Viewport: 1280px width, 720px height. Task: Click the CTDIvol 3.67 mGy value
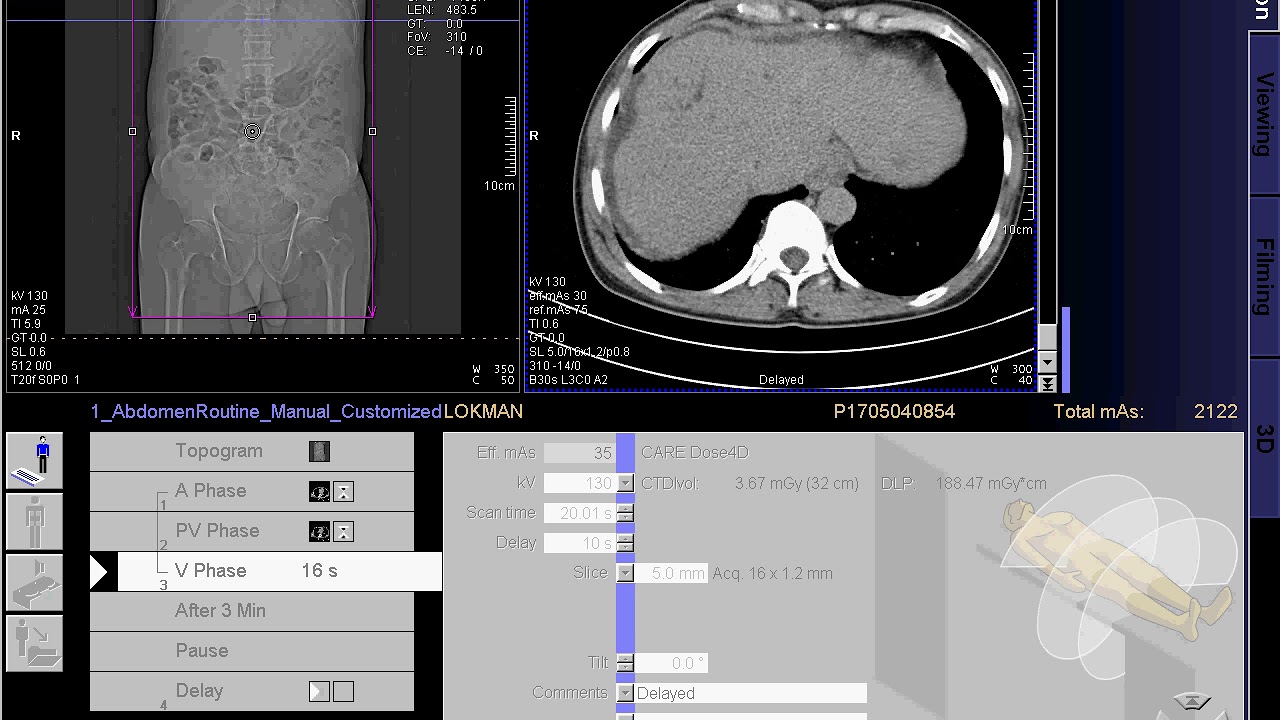[796, 483]
